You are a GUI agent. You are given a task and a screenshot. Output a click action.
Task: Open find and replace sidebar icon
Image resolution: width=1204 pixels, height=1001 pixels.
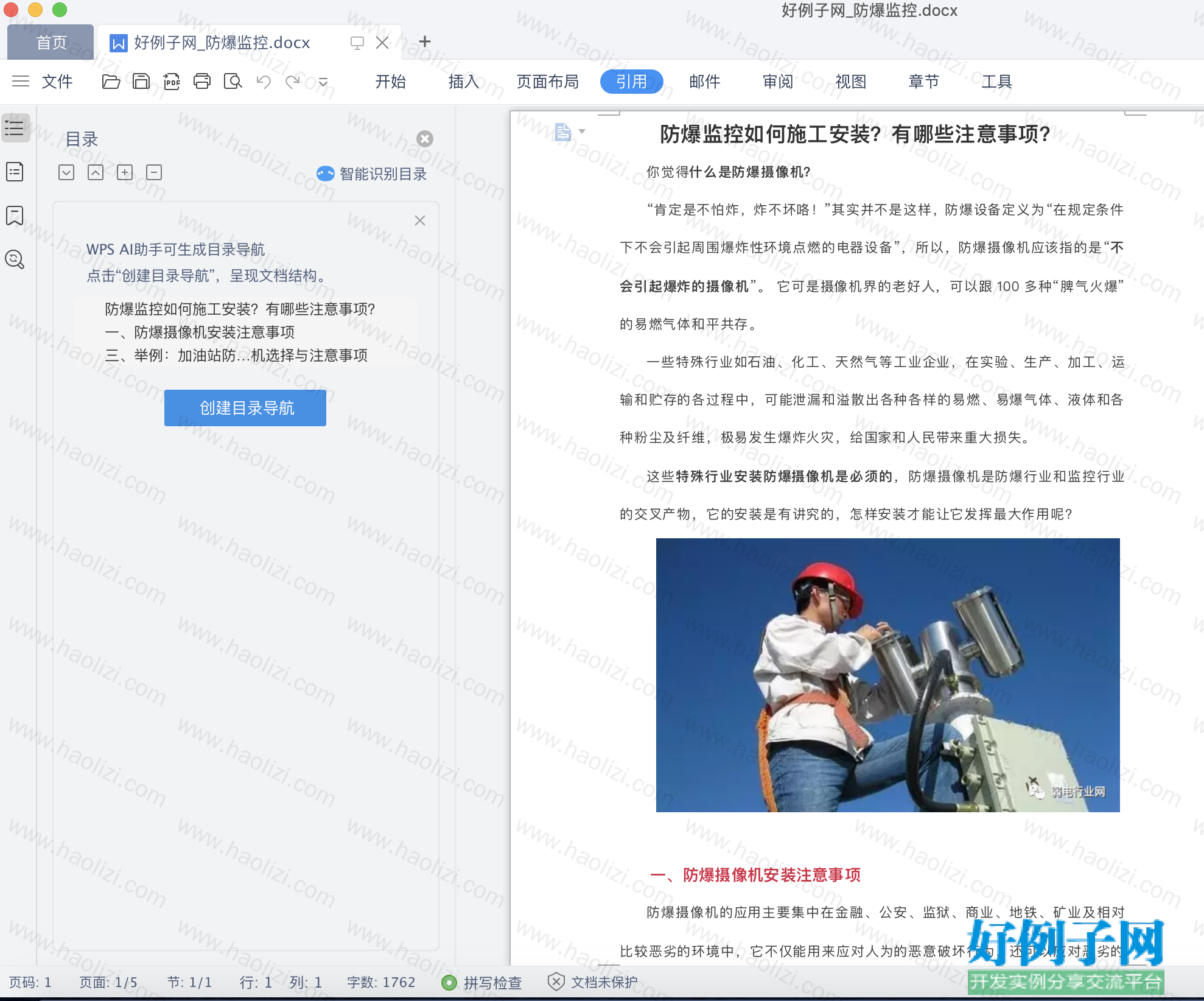[15, 259]
